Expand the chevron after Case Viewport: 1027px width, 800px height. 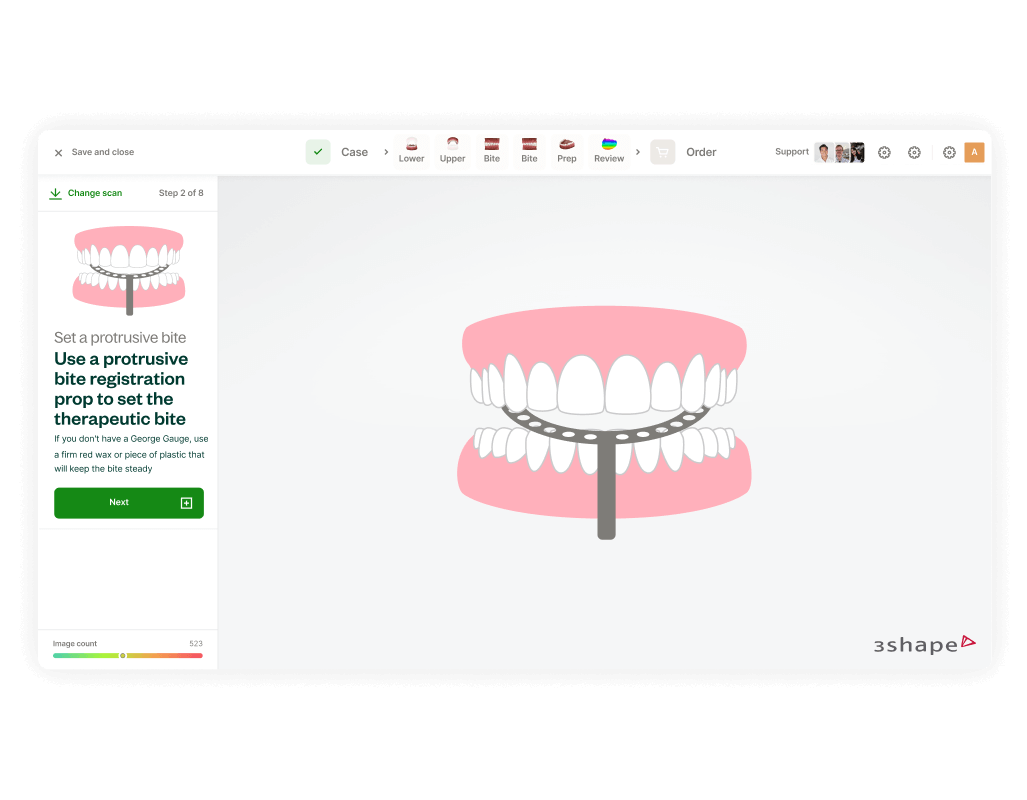[387, 152]
